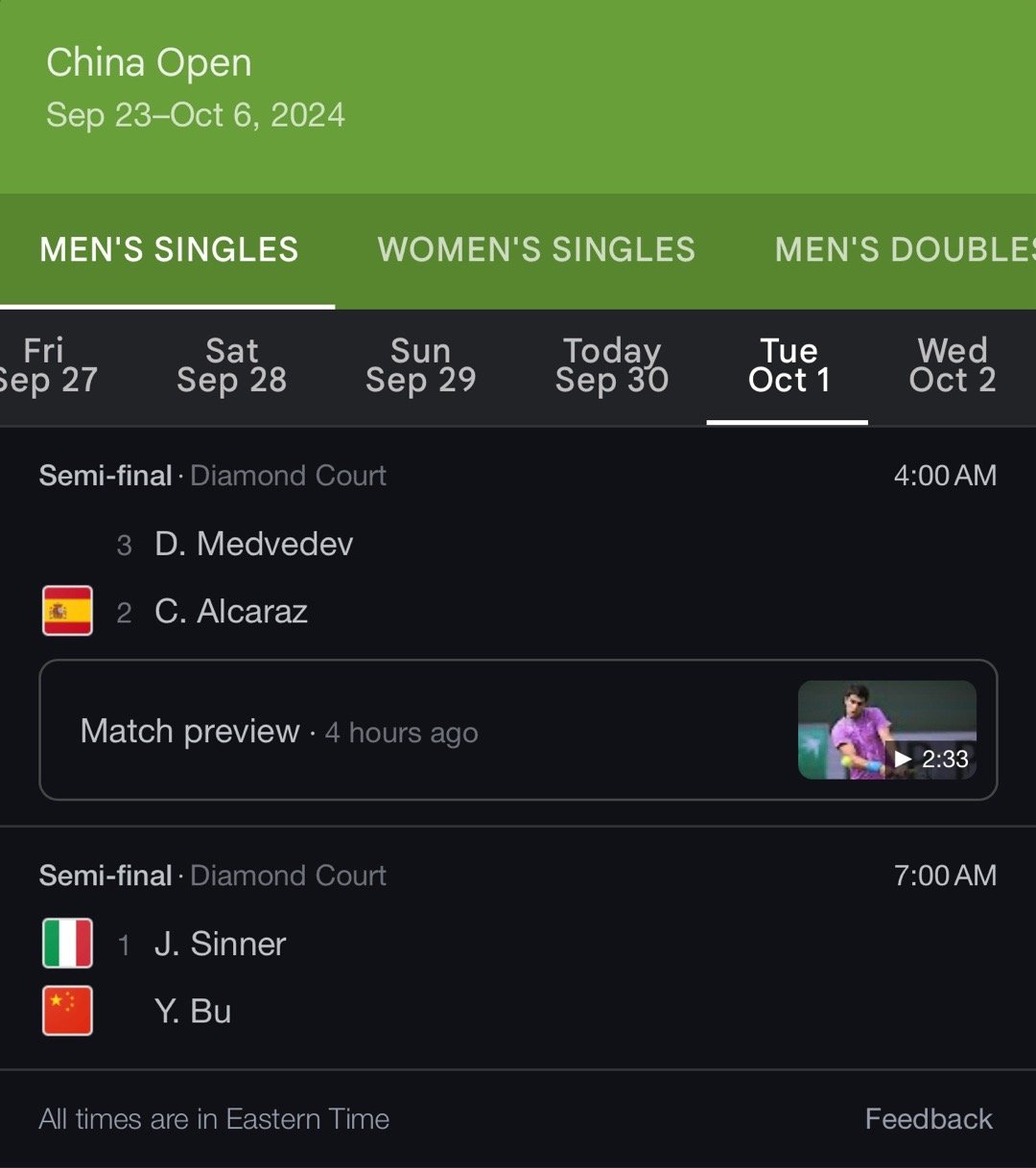Click player name C. Alcaraz
This screenshot has width=1036, height=1168.
coord(231,611)
